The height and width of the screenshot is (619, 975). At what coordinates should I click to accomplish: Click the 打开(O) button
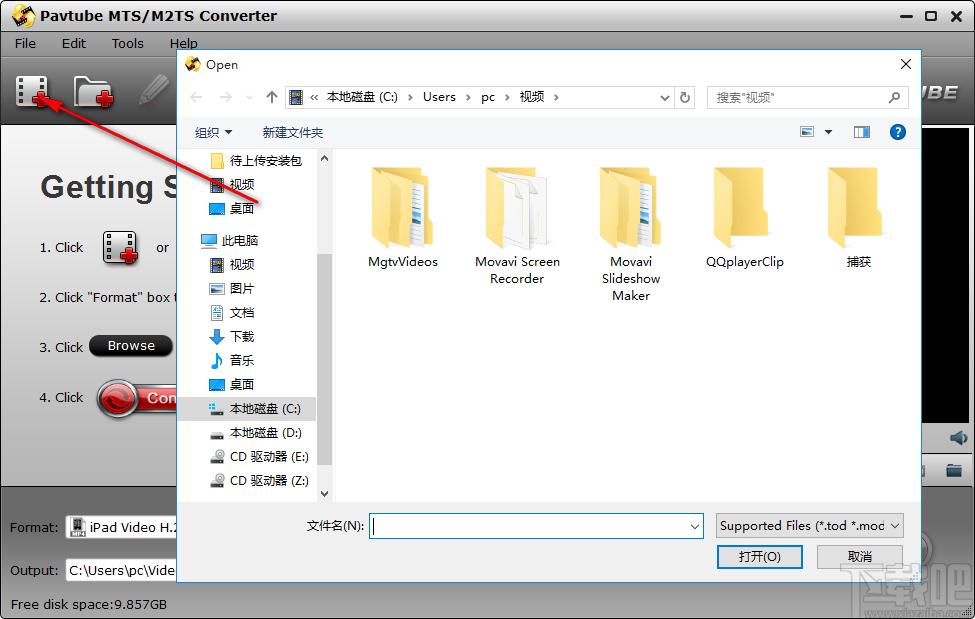(x=759, y=556)
